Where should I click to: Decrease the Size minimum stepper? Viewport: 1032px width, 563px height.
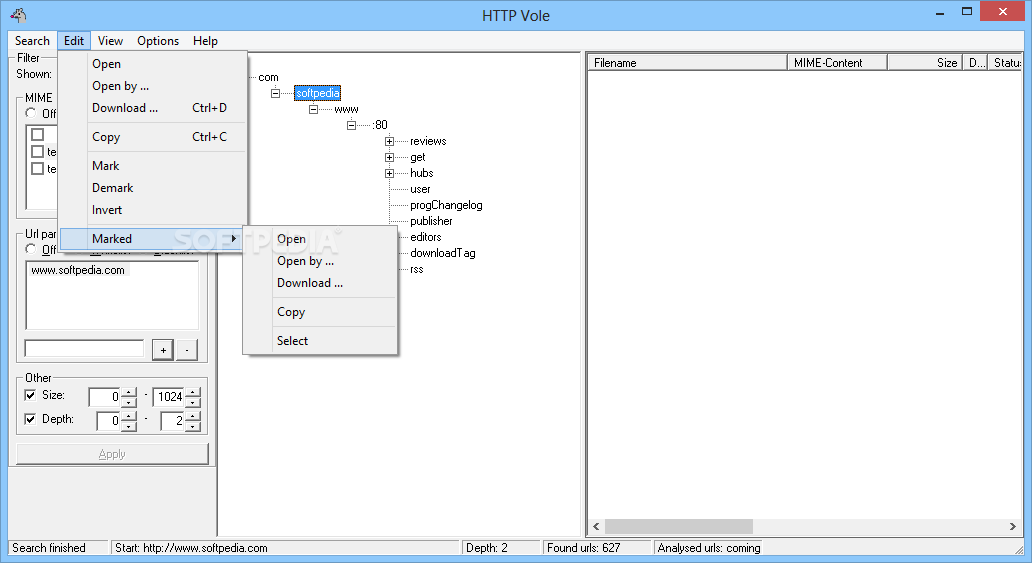click(x=129, y=402)
